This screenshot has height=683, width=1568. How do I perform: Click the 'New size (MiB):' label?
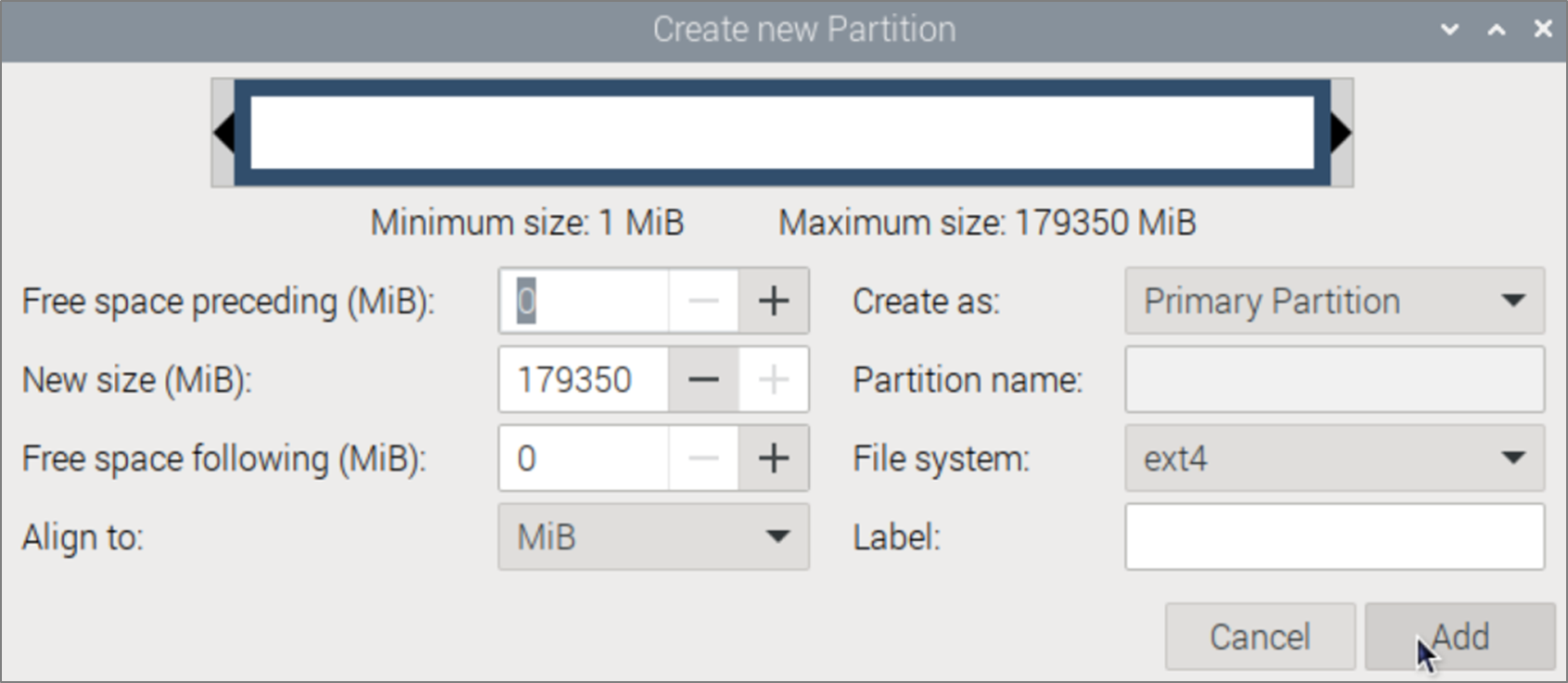click(137, 381)
